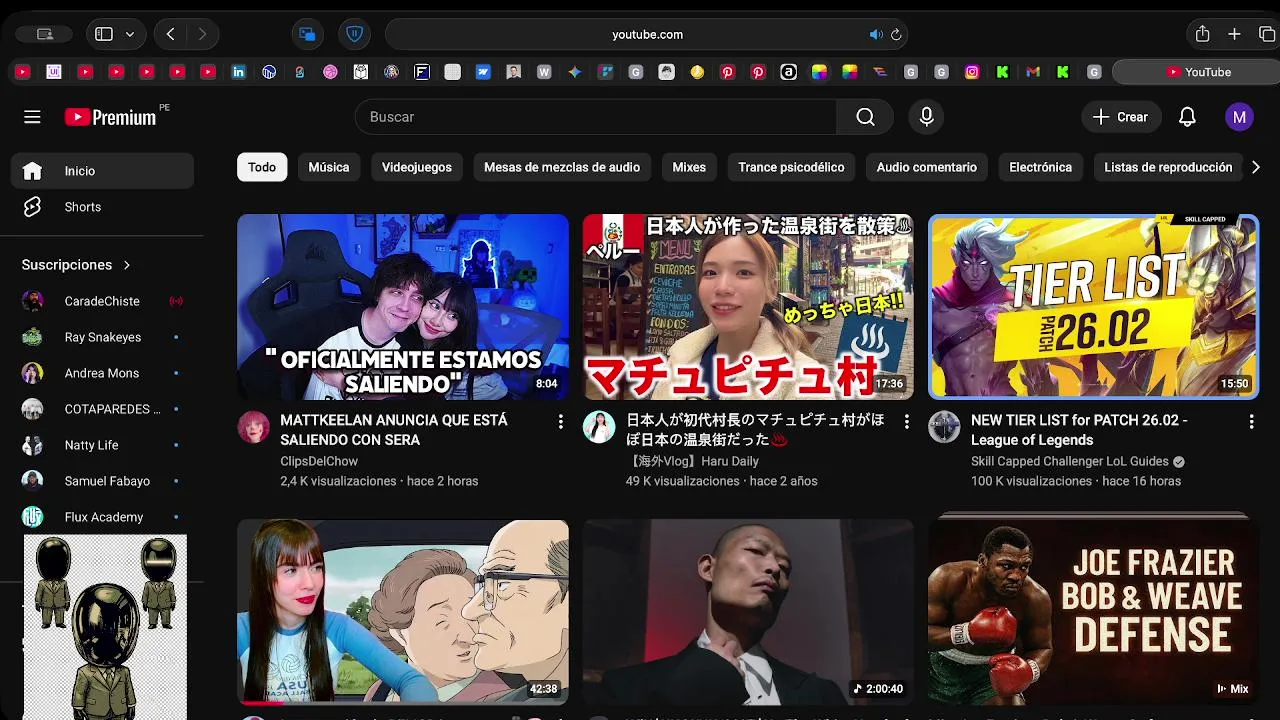Click Haru Daily channel avatar
The image size is (1280, 720).
tap(599, 427)
